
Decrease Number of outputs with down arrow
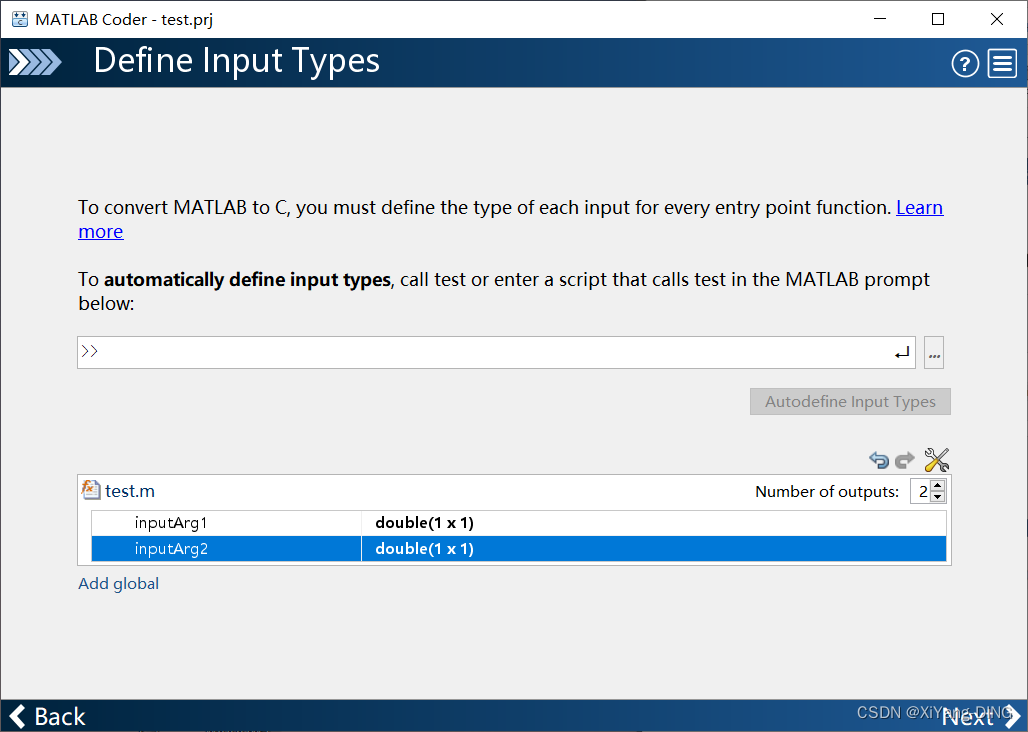[937, 496]
